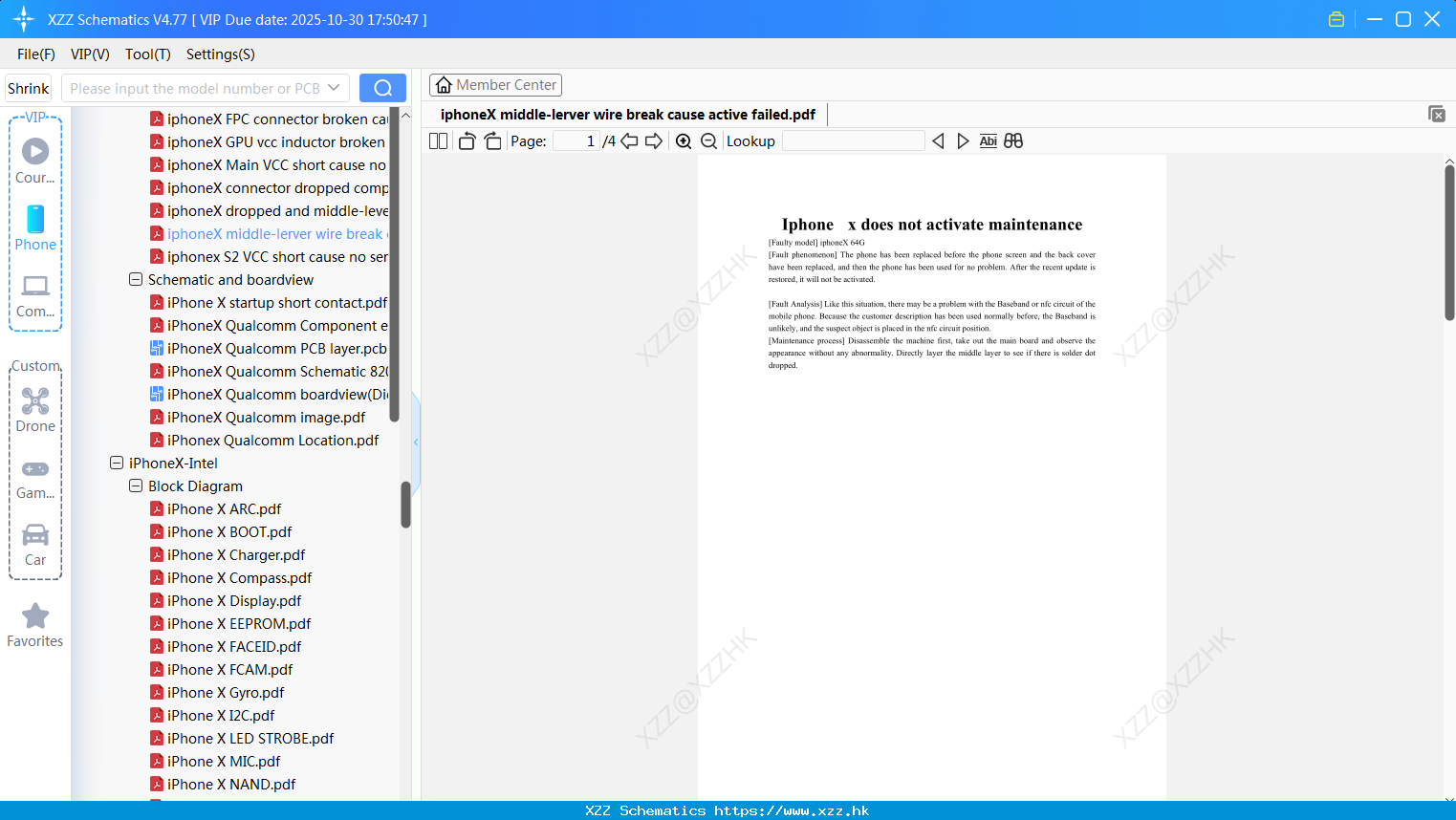Screen dimensions: 1456x820
Task: Click the lower tree scrollbar thumb
Action: [x=405, y=504]
